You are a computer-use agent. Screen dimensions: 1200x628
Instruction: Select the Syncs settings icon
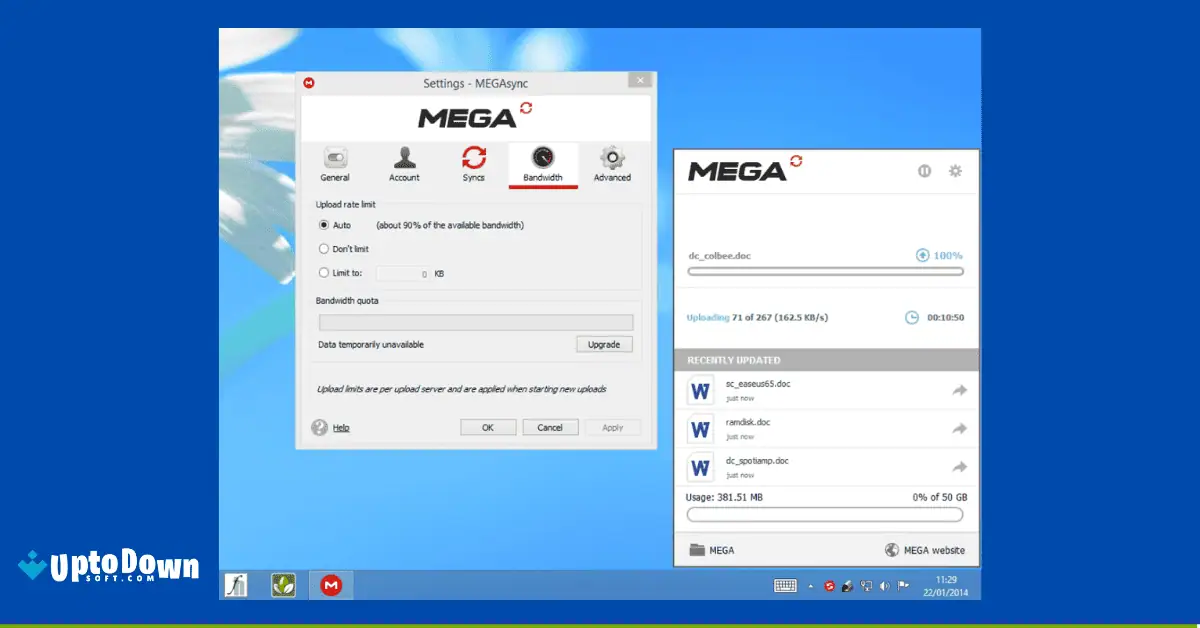(x=473, y=161)
